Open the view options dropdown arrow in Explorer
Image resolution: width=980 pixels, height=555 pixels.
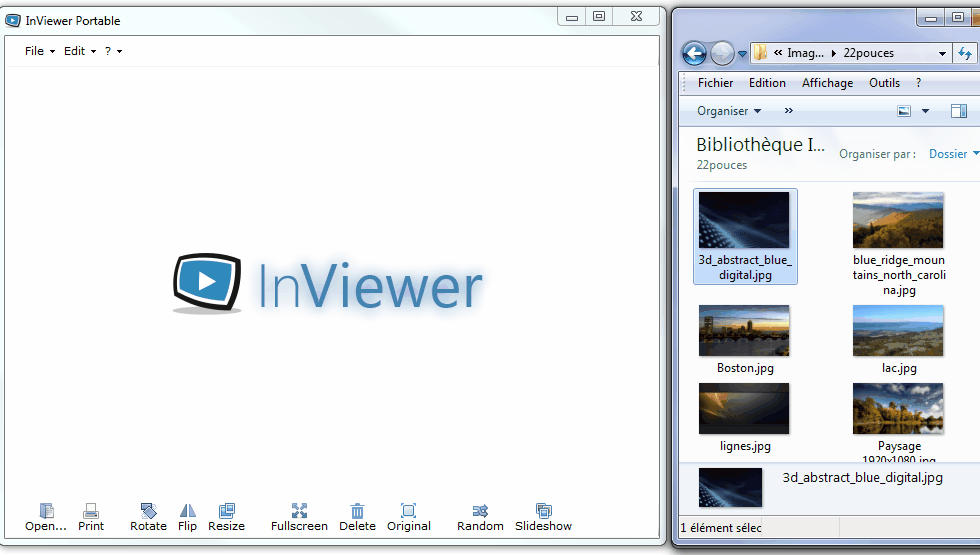click(926, 111)
